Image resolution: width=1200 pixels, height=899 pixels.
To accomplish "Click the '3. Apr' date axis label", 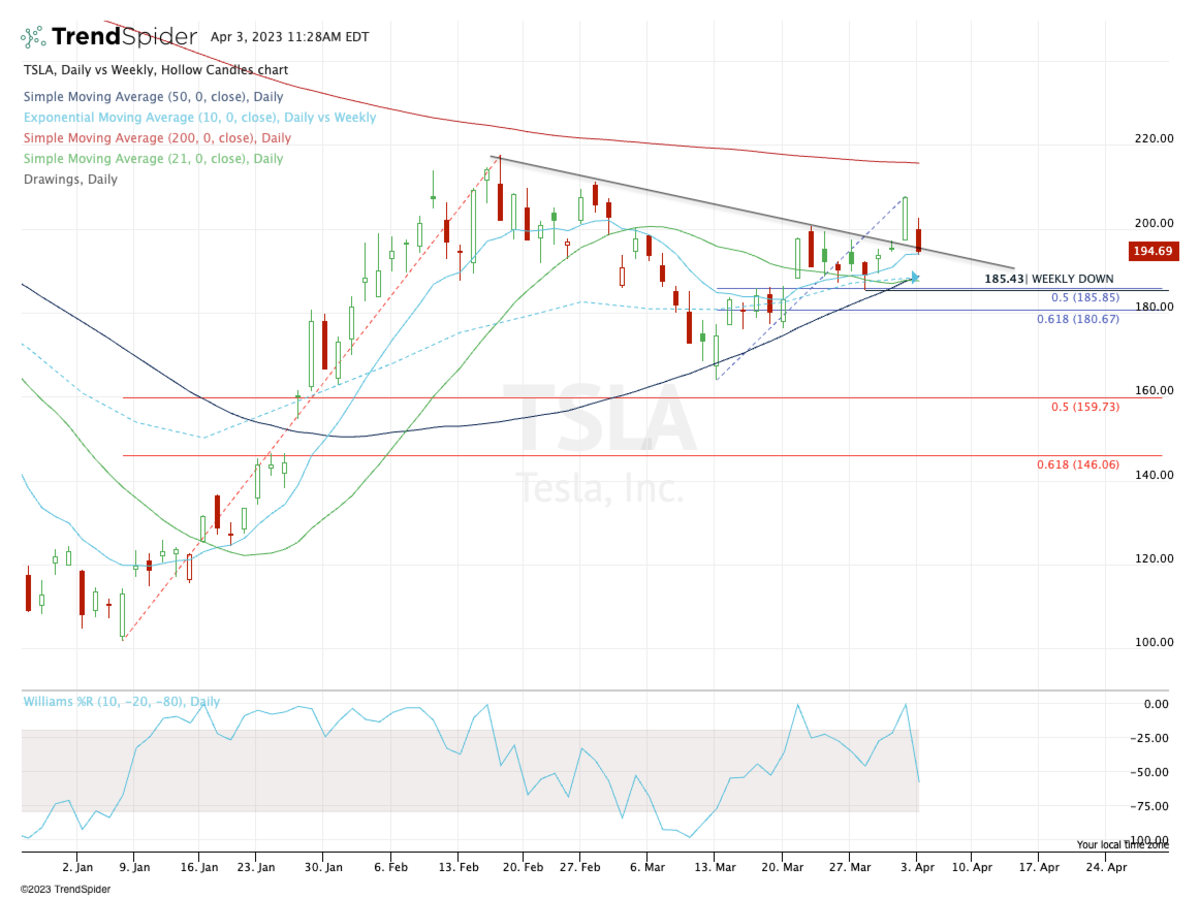I will [x=917, y=868].
